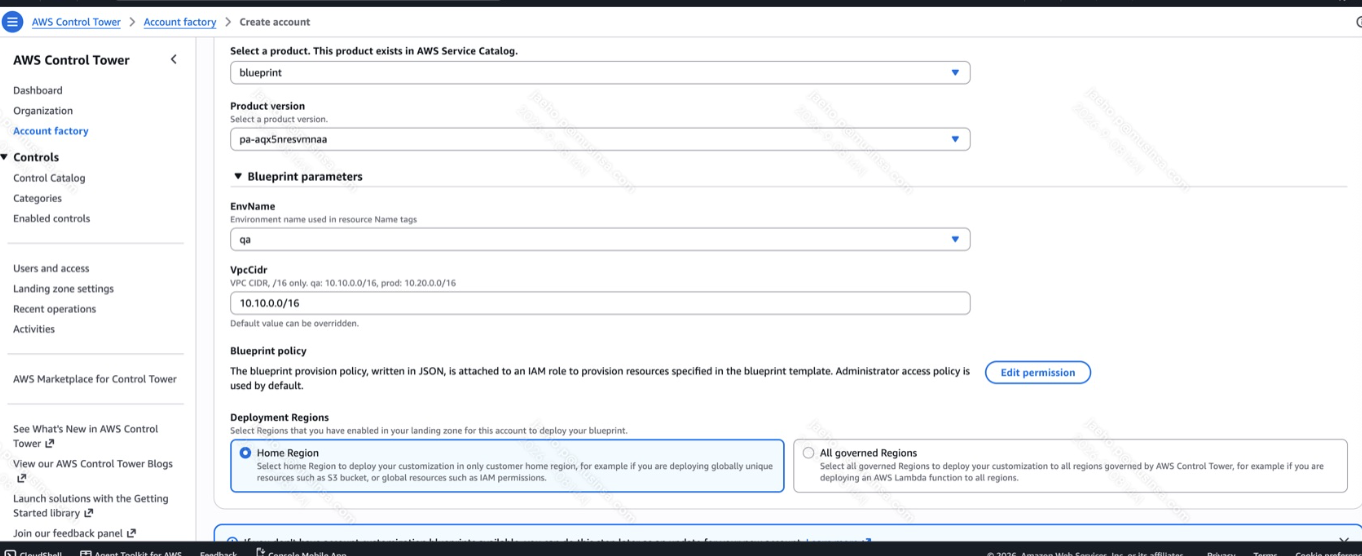Open Account factory in the sidebar
This screenshot has height=556, width=1362.
51,131
